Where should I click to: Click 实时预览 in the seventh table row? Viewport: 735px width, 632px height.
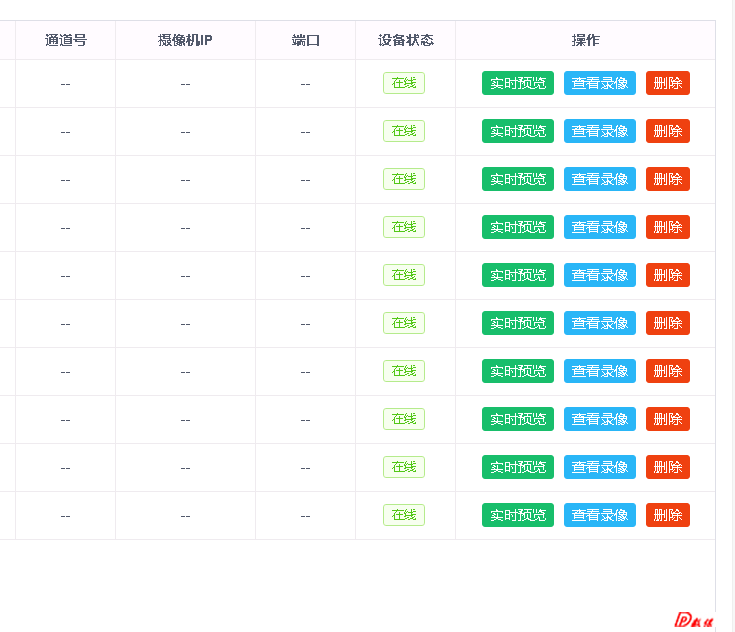pyautogui.click(x=518, y=371)
